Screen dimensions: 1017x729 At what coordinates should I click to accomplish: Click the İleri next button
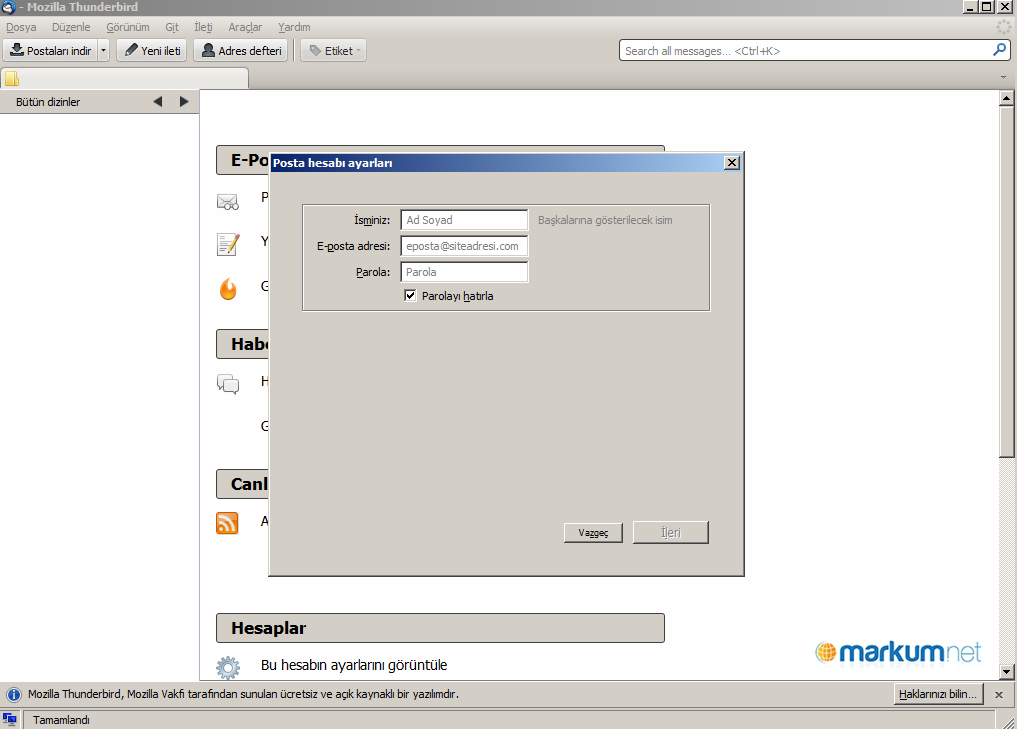[x=671, y=532]
